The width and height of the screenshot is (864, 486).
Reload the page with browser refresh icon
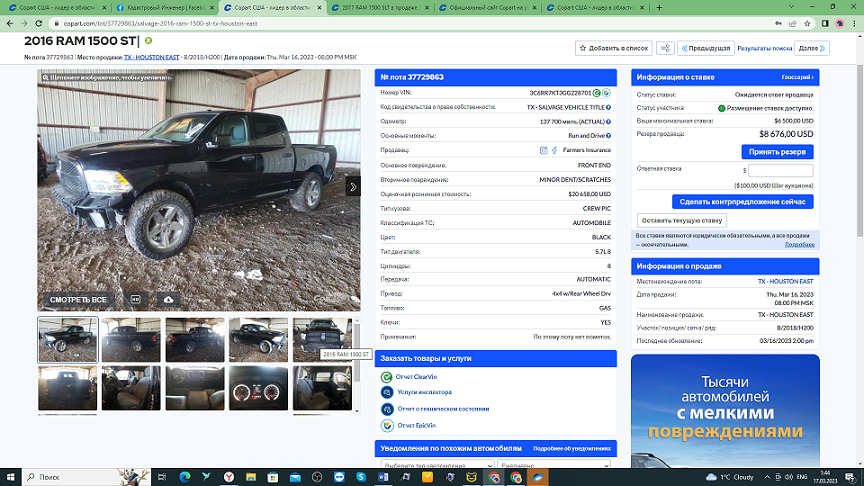(x=39, y=24)
